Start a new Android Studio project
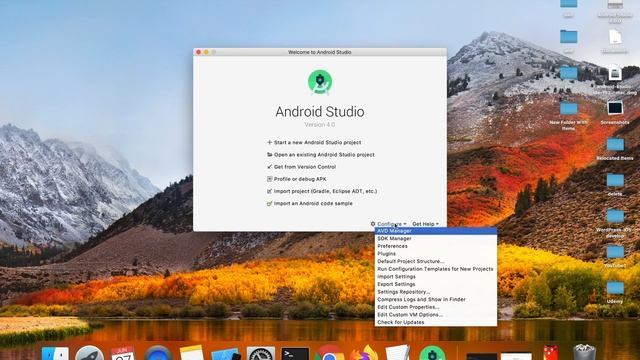 (317, 142)
